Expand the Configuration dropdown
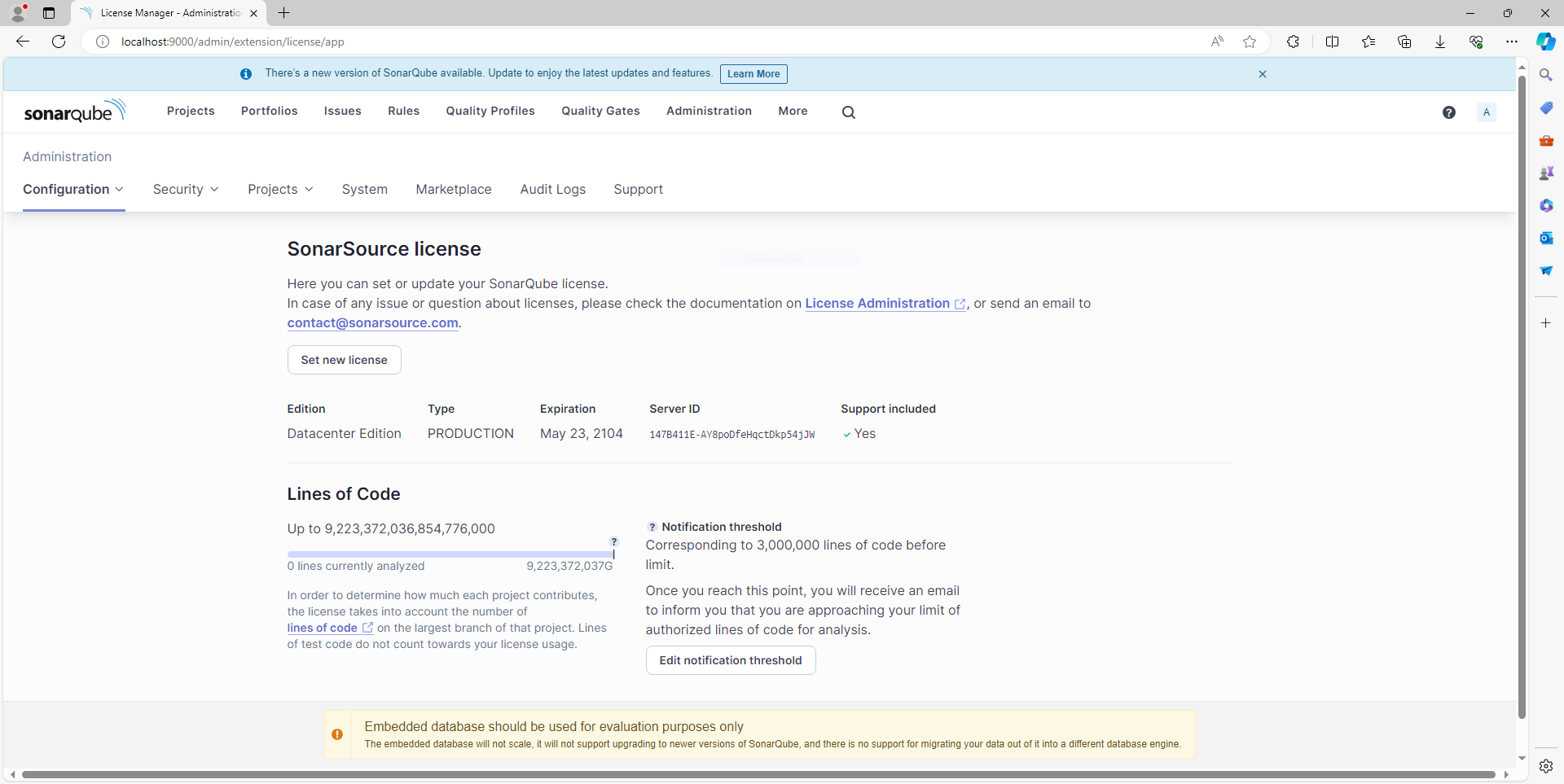 (x=73, y=190)
